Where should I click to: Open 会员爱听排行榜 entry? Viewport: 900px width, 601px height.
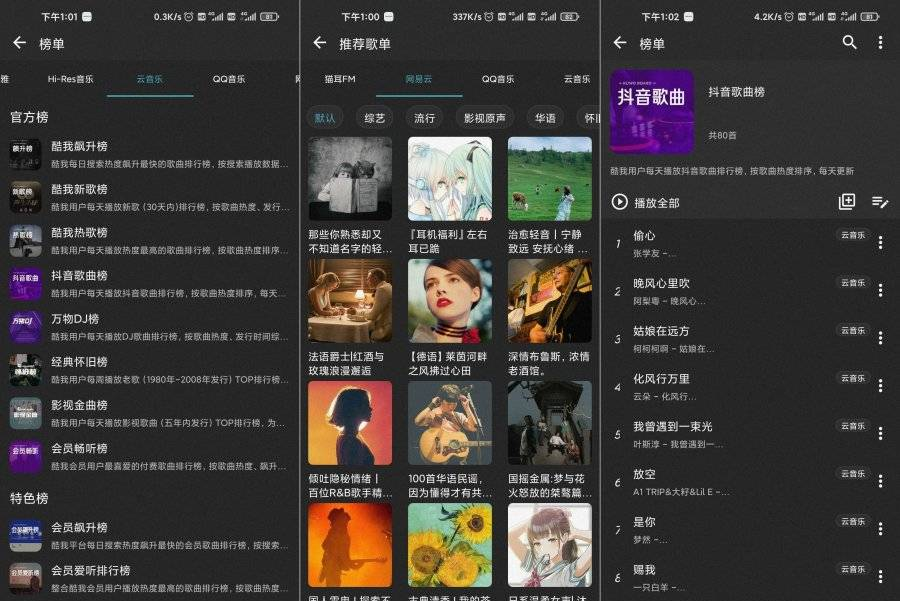click(149, 579)
